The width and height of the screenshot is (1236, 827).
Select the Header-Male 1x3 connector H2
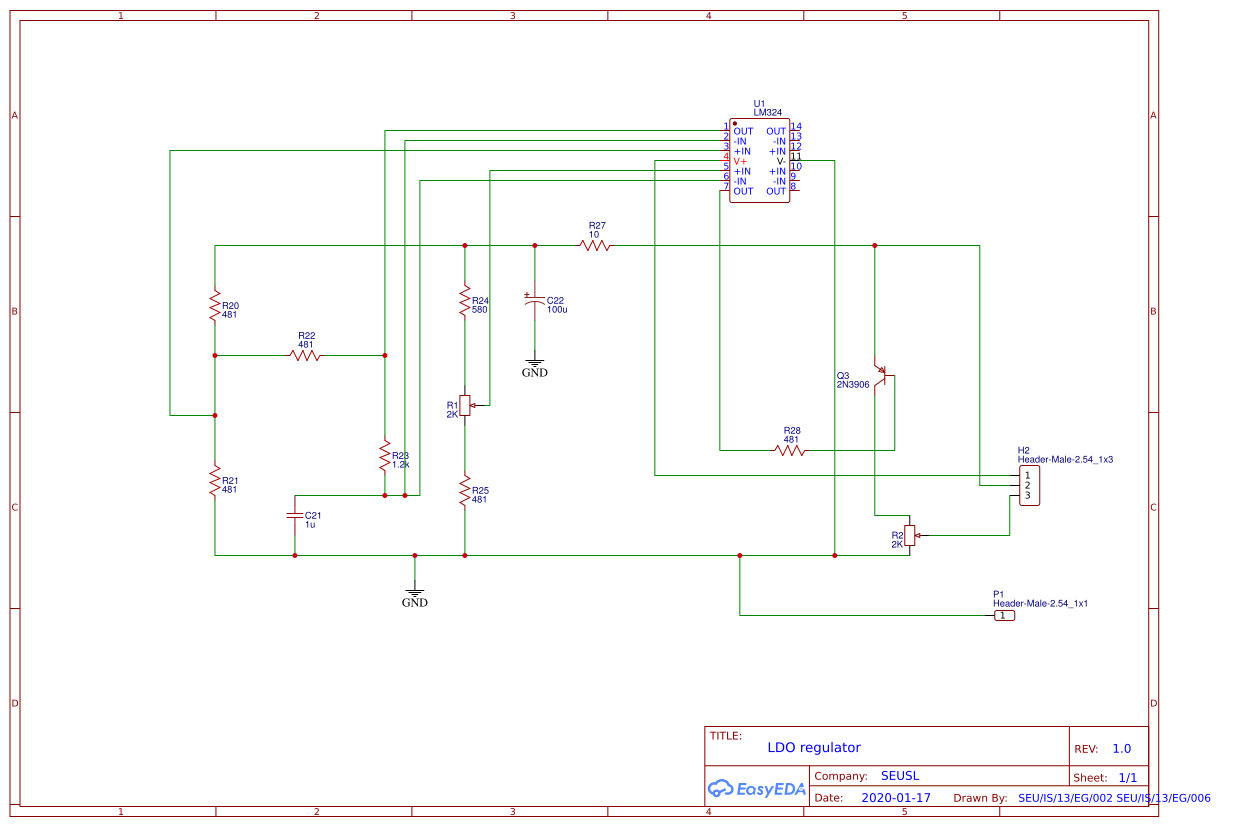pyautogui.click(x=1029, y=485)
